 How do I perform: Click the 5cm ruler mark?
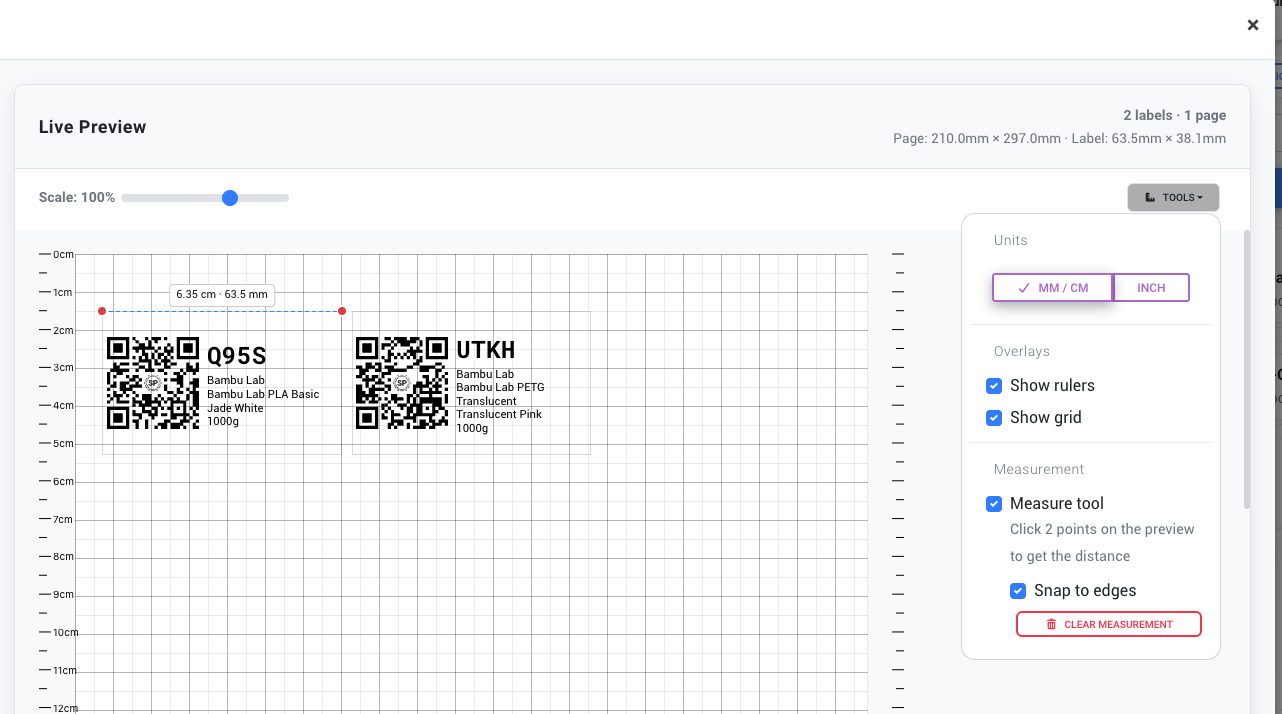click(x=63, y=443)
